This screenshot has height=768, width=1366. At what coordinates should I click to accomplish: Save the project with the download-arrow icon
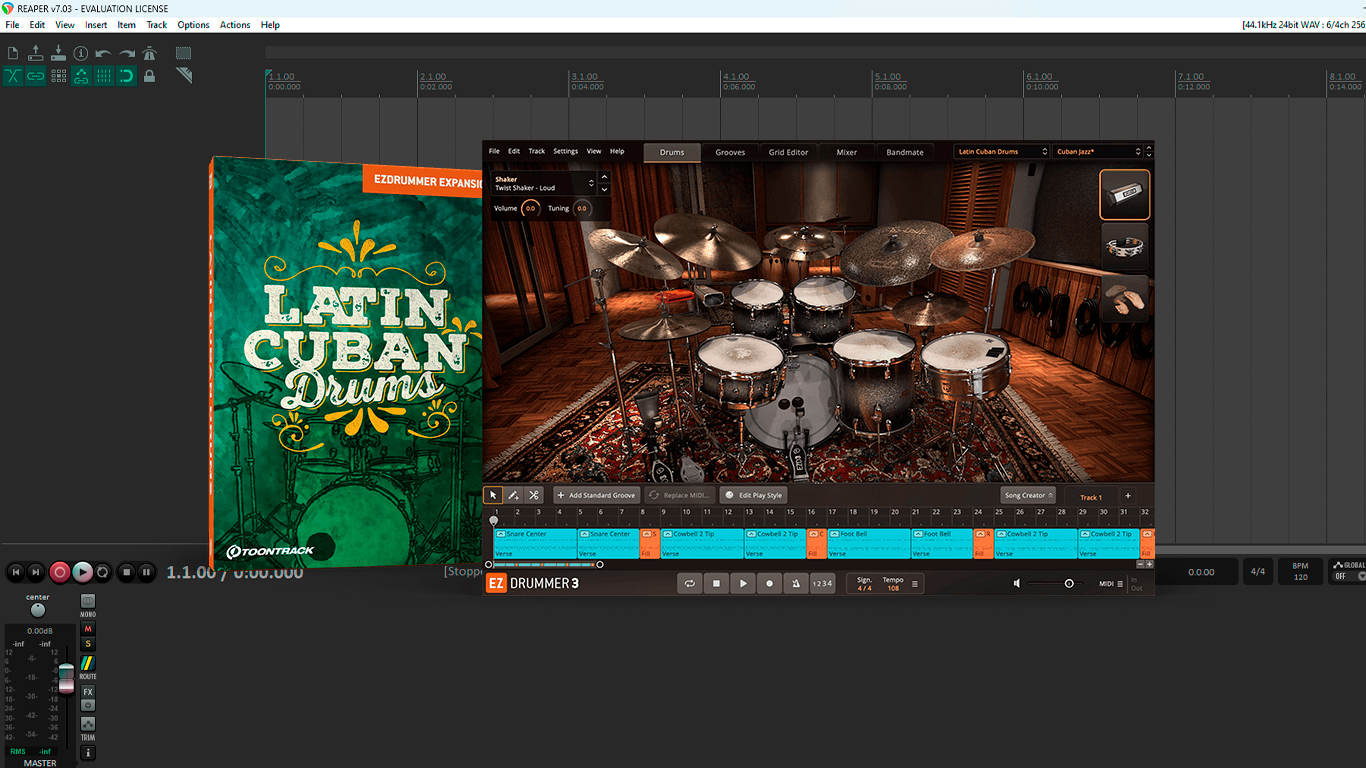coord(58,53)
